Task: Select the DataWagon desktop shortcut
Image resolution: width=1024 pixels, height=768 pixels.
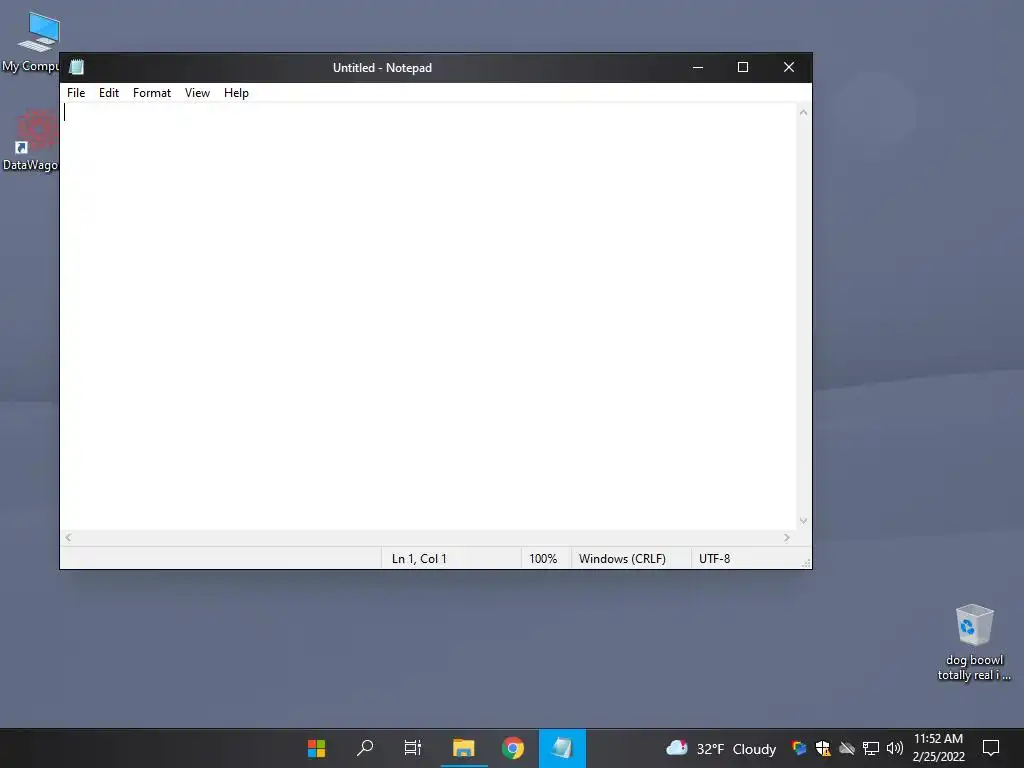Action: (x=30, y=140)
